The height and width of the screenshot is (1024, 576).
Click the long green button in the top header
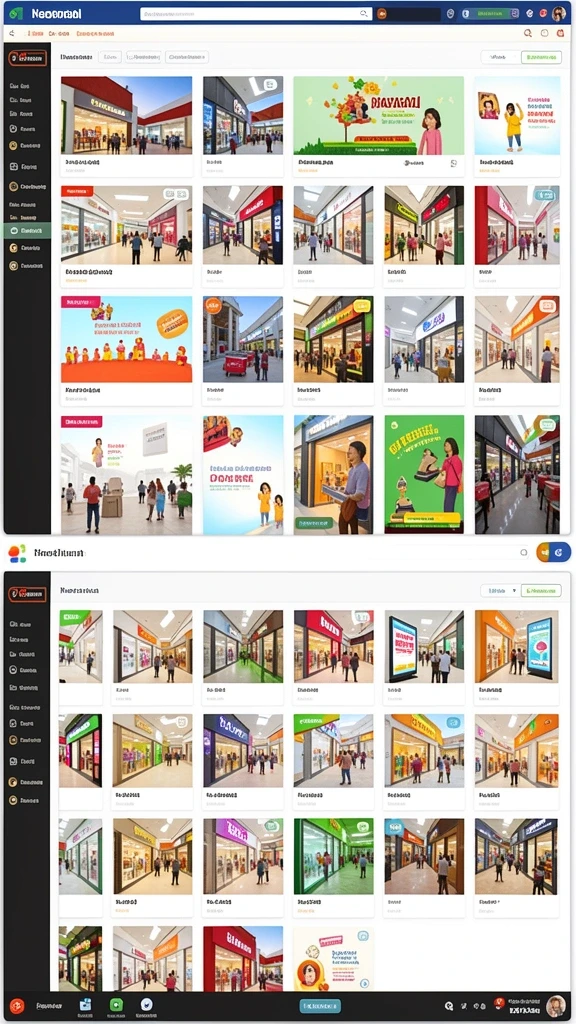[492, 13]
